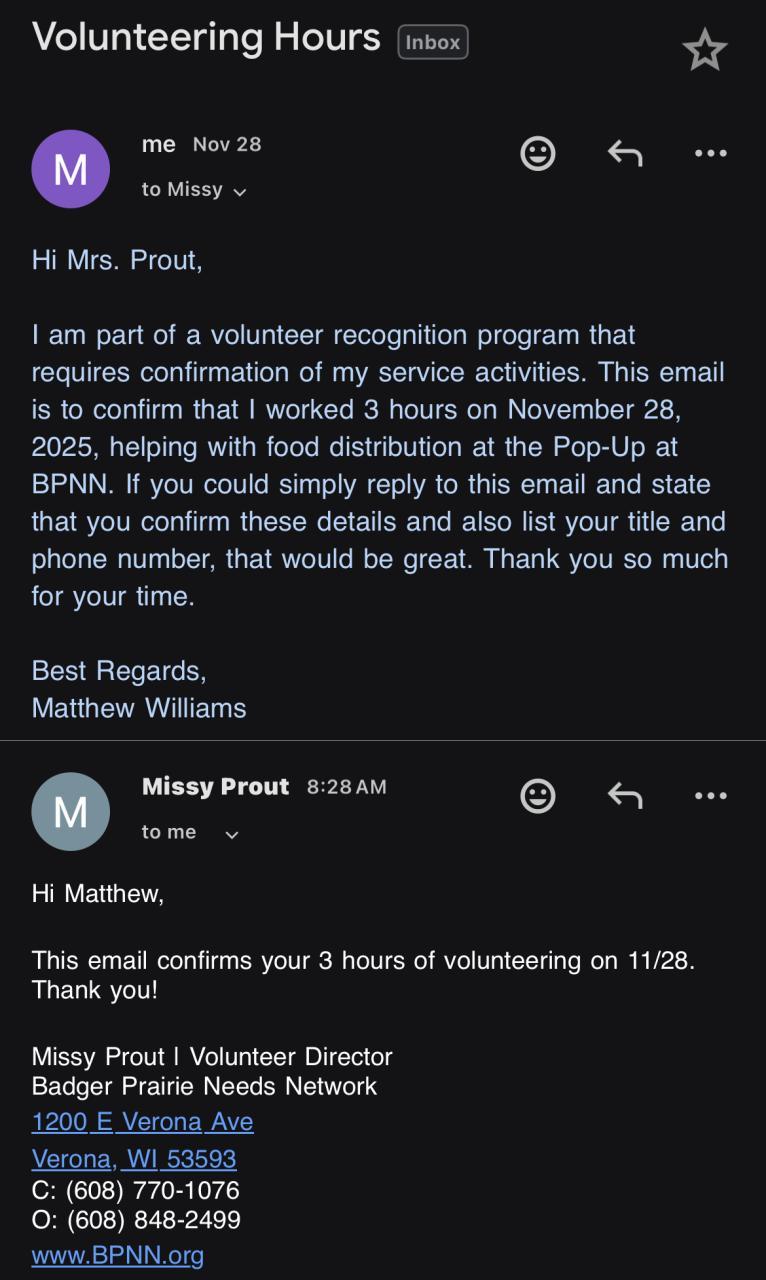Open more options for Missy Prout's message
Screen dimensions: 766x1280
[710, 796]
